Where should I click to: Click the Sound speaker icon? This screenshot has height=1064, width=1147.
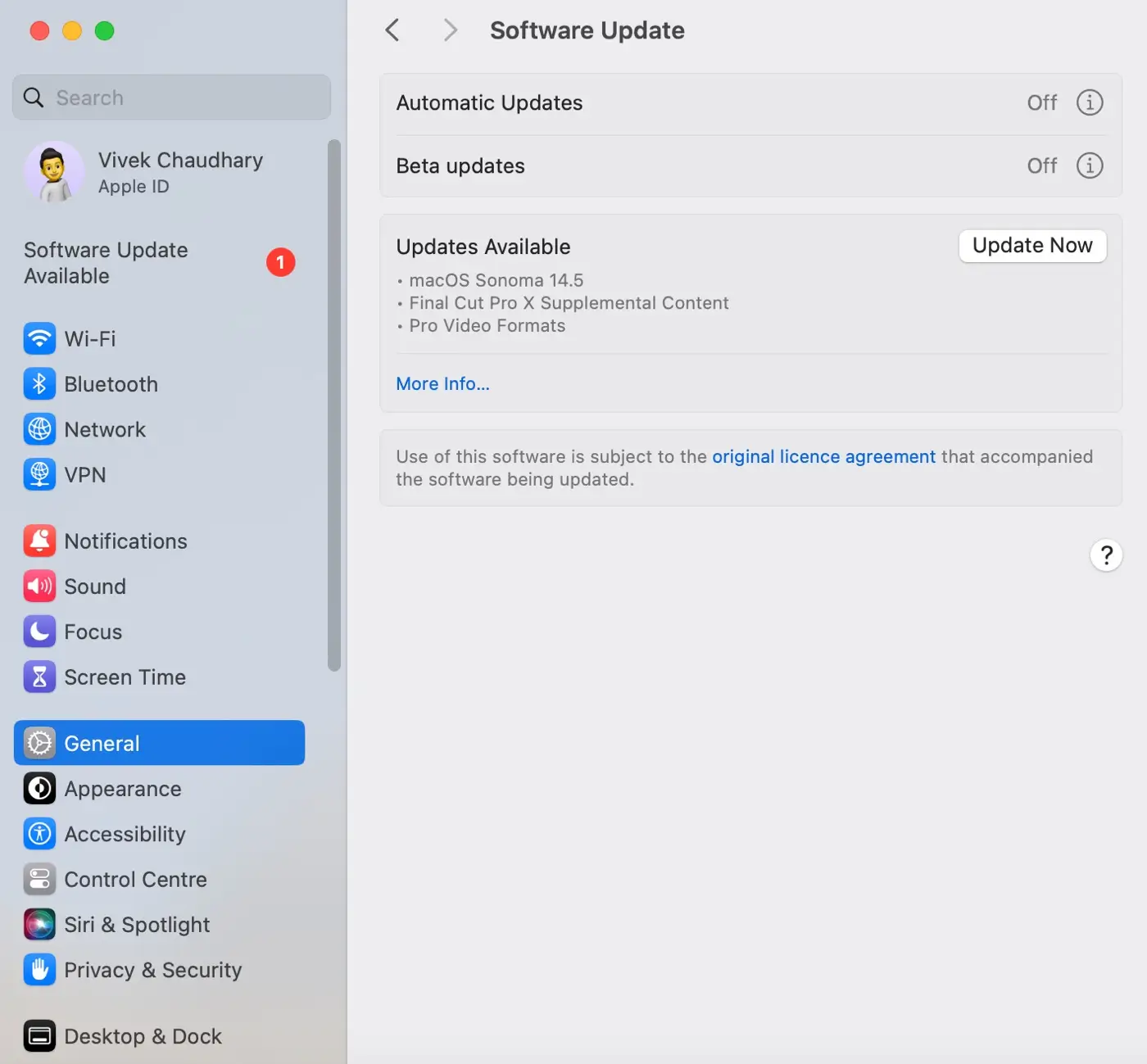pos(39,586)
